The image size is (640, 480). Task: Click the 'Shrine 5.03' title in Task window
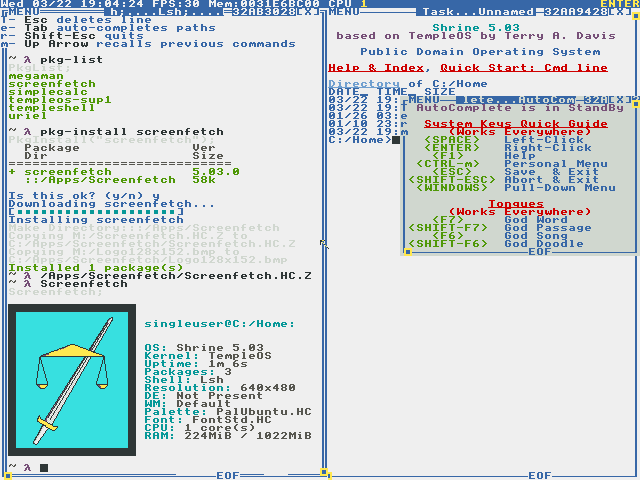coord(476,28)
